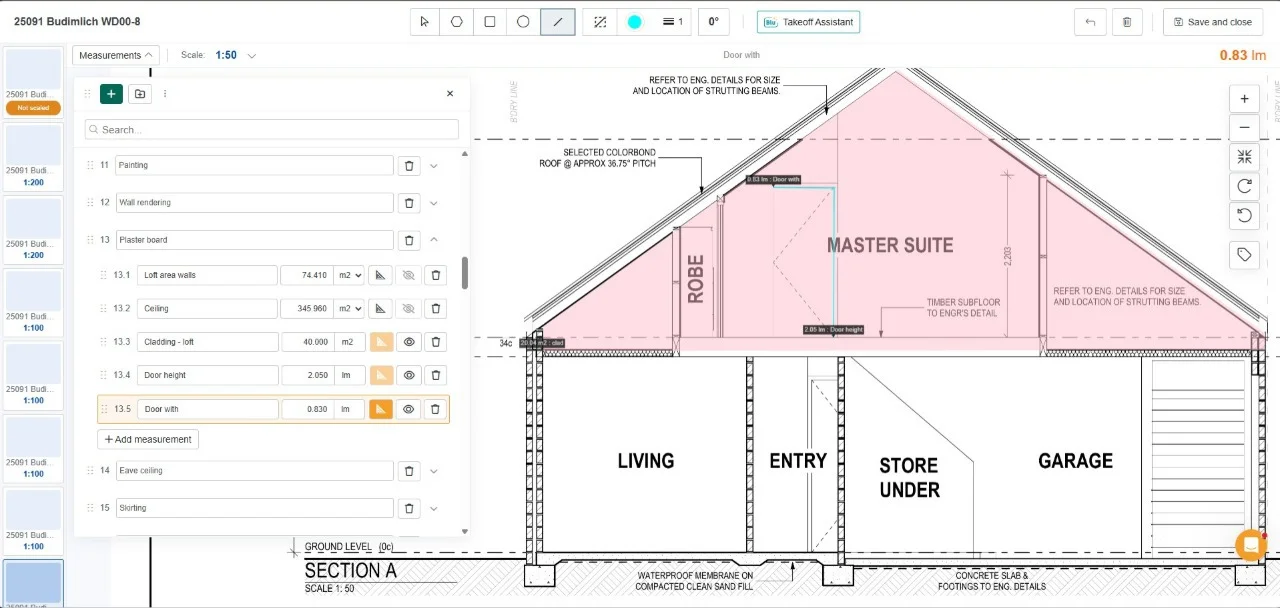Click the green add plus button
The height and width of the screenshot is (608, 1280).
(111, 94)
